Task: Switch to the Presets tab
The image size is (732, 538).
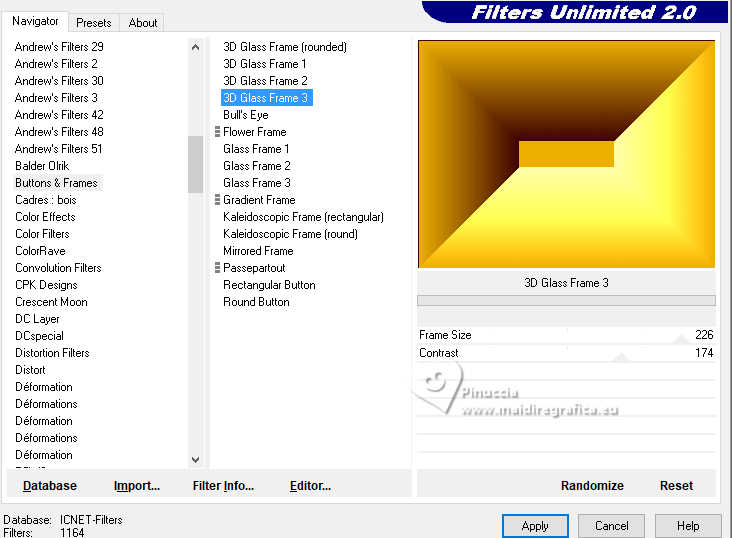Action: 93,23
